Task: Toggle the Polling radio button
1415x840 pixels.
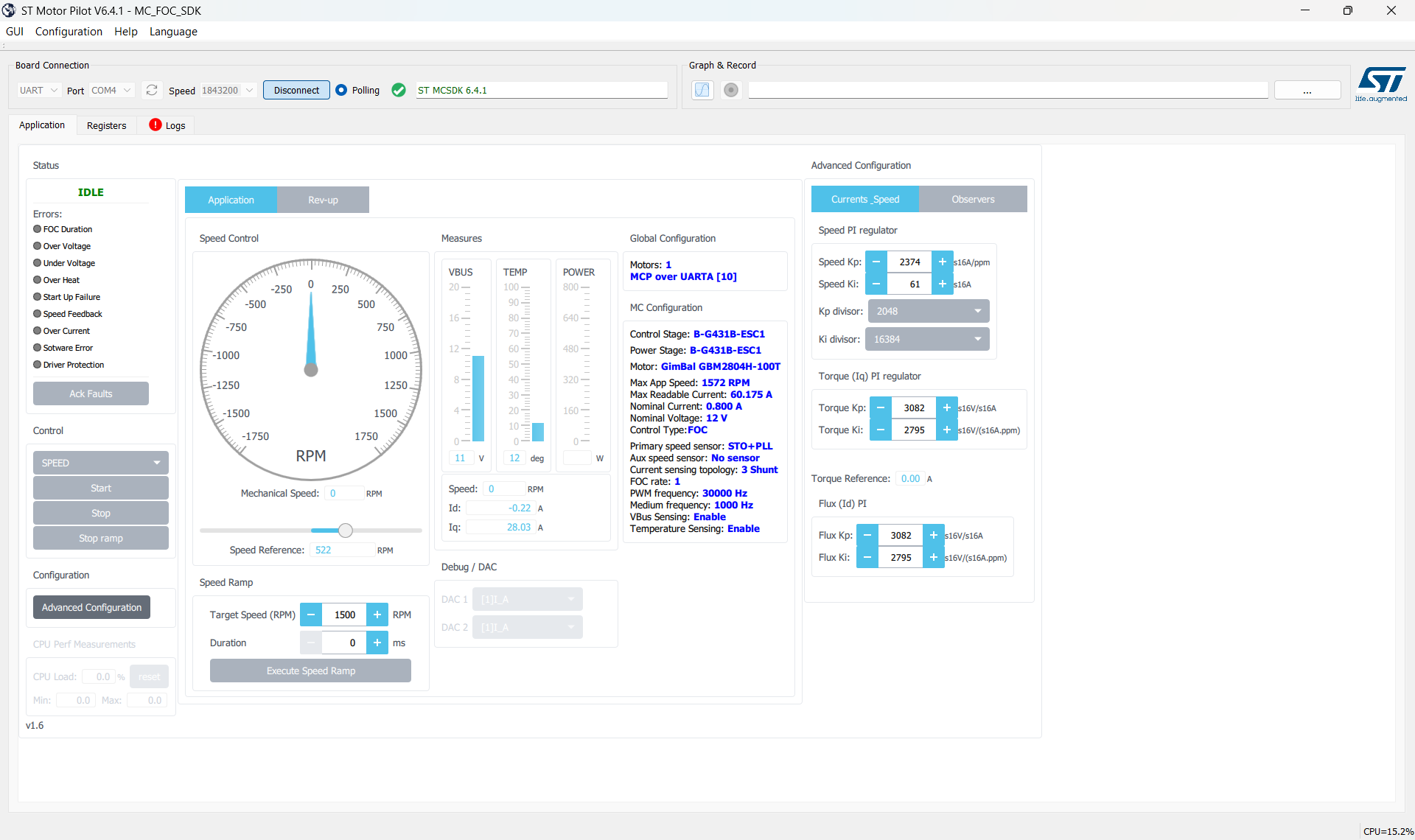Action: (341, 90)
